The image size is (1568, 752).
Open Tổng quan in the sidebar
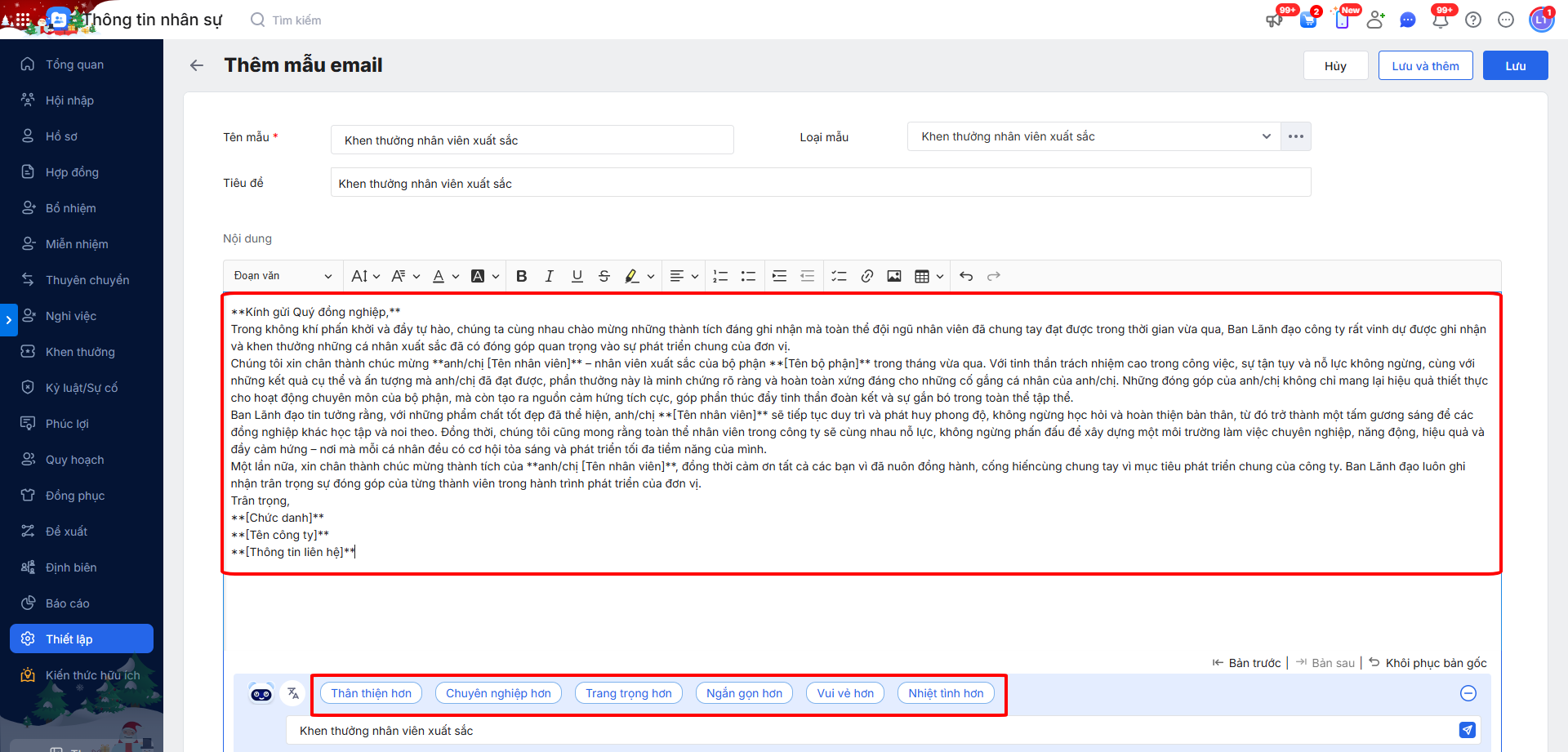coord(82,65)
